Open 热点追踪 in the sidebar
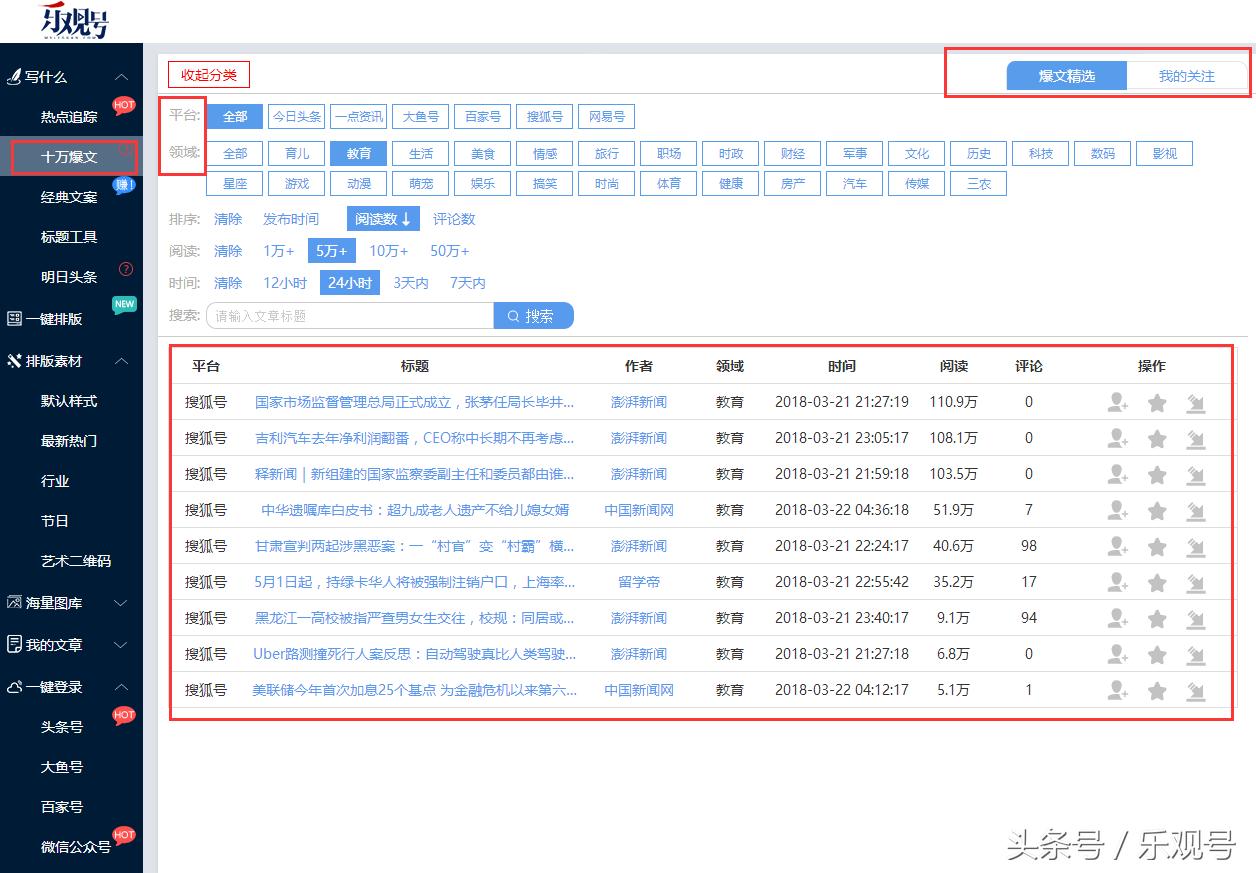The image size is (1256, 873). click(69, 117)
